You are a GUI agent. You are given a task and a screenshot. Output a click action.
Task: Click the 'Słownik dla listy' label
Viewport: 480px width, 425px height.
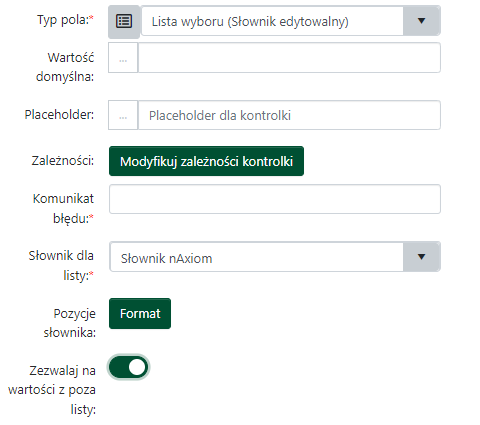pos(61,265)
